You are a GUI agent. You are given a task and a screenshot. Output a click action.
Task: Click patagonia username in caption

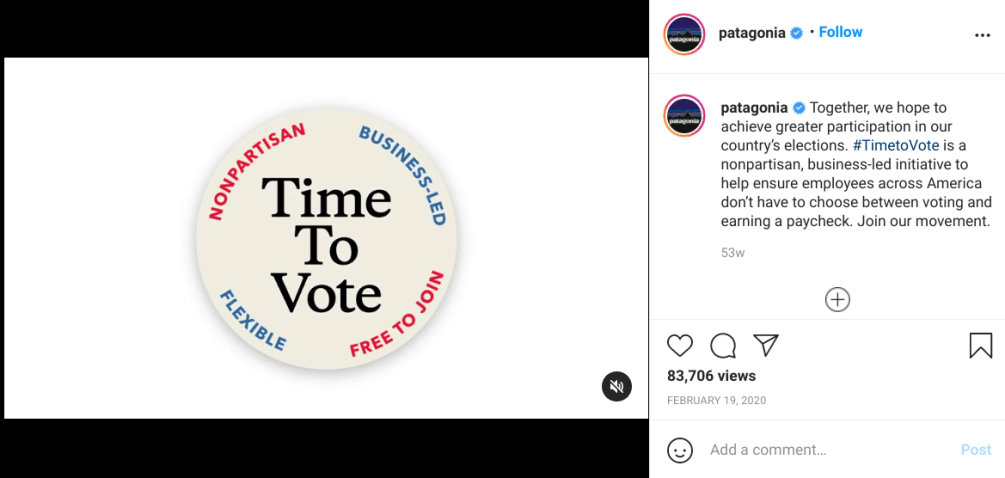coord(754,107)
